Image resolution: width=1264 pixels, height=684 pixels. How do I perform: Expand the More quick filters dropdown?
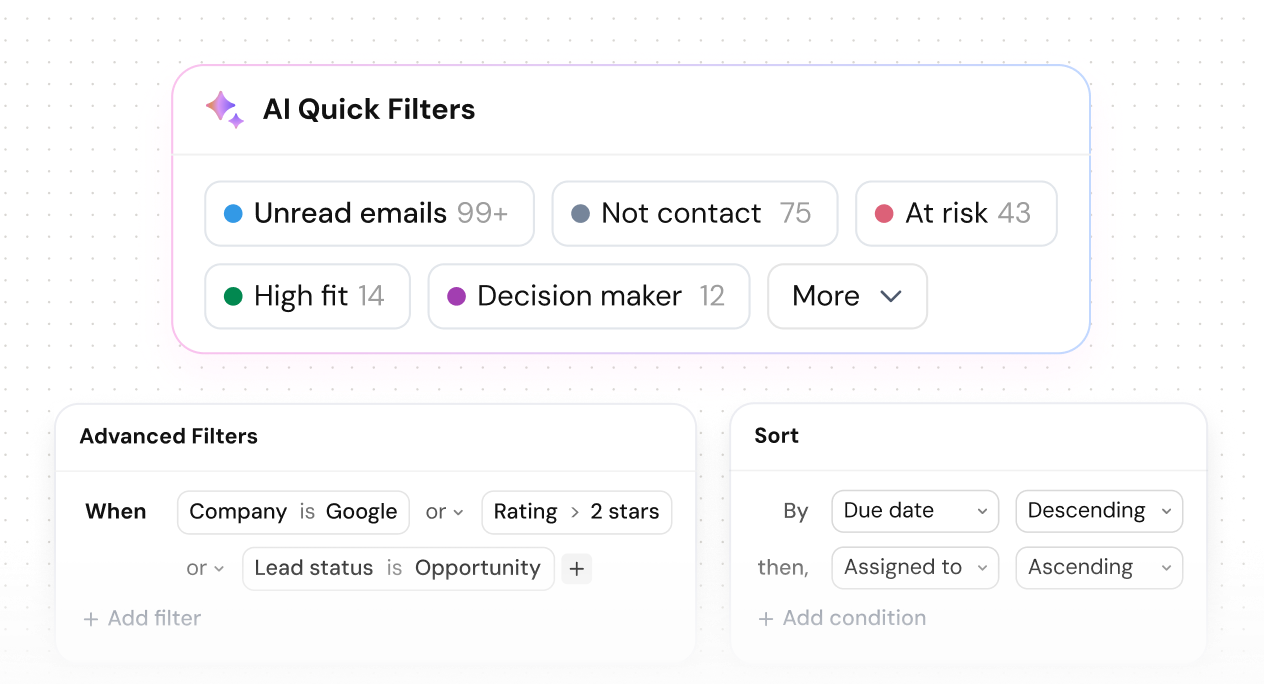pyautogui.click(x=846, y=296)
